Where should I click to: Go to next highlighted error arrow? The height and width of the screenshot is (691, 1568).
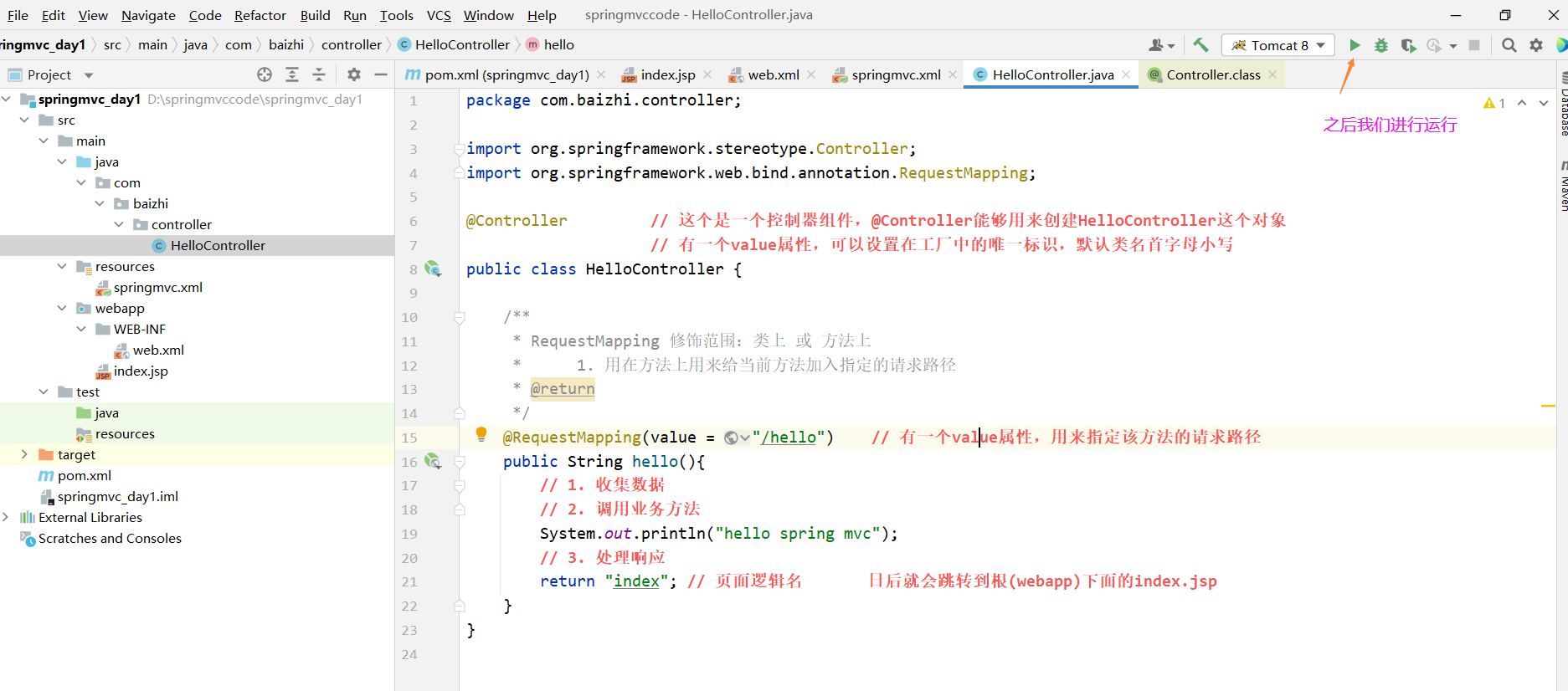(x=1544, y=103)
